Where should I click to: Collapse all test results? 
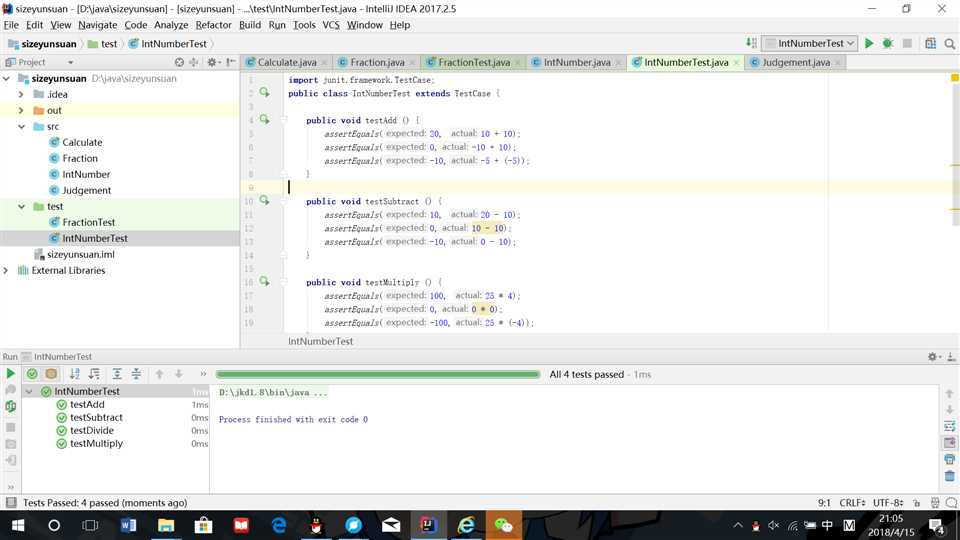(x=136, y=373)
